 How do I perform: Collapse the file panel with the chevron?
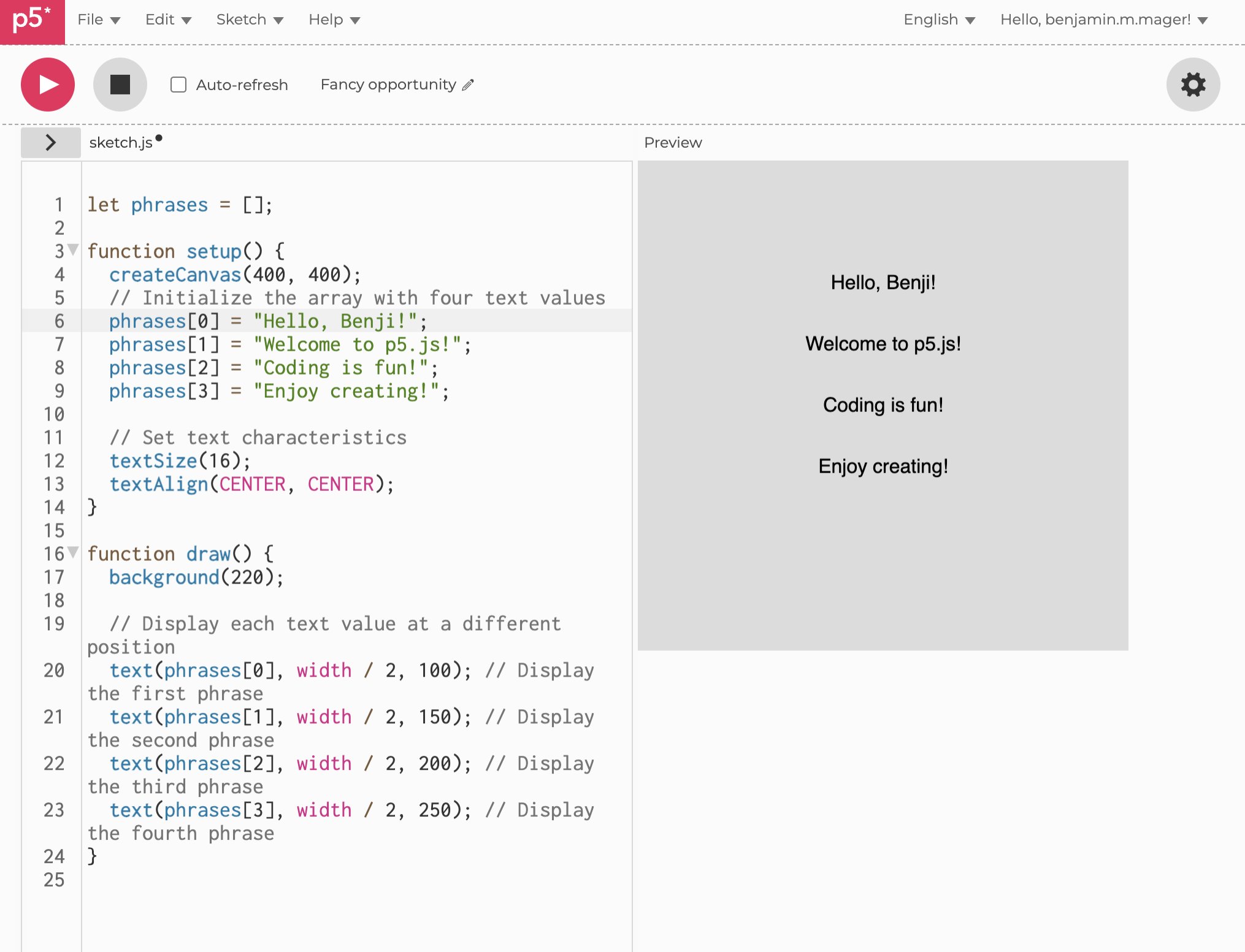pyautogui.click(x=50, y=142)
